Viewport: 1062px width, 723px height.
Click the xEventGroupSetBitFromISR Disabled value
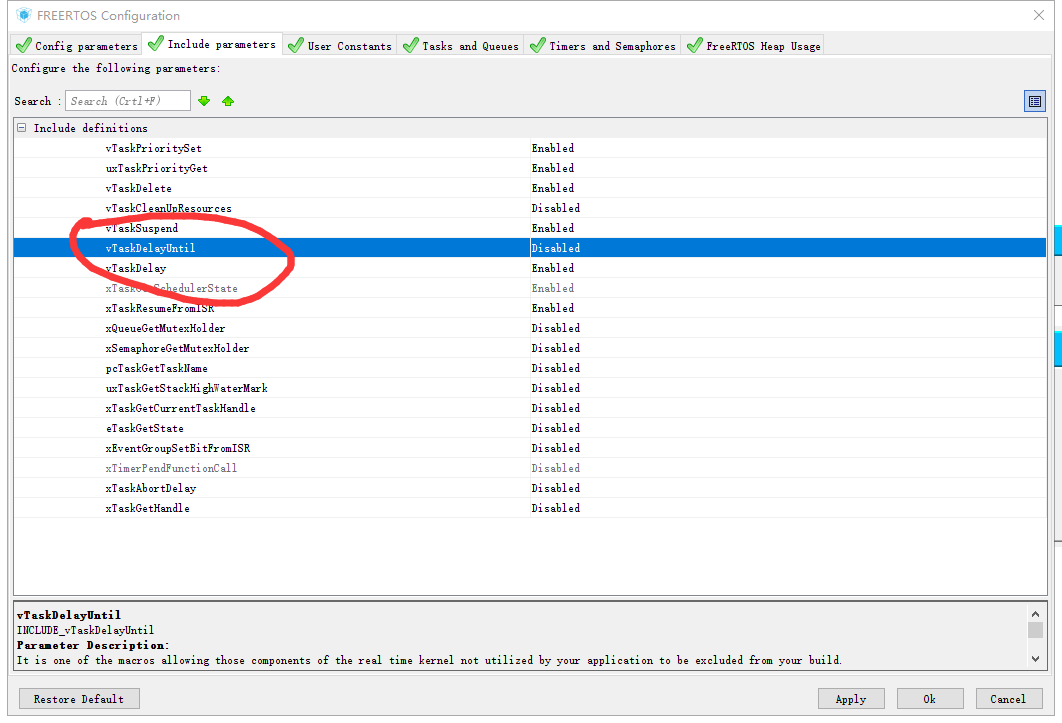point(555,448)
